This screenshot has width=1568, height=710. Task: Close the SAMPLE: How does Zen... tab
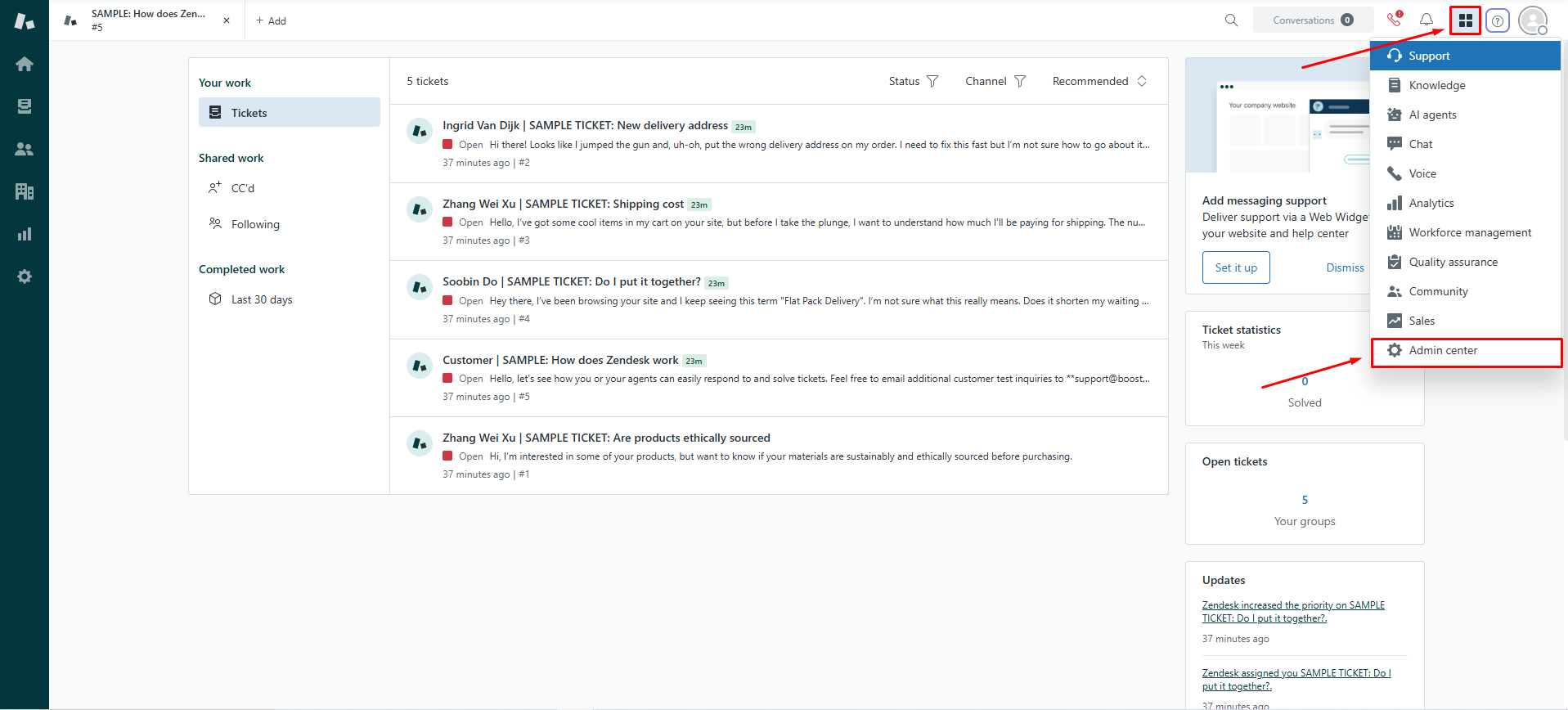click(227, 20)
